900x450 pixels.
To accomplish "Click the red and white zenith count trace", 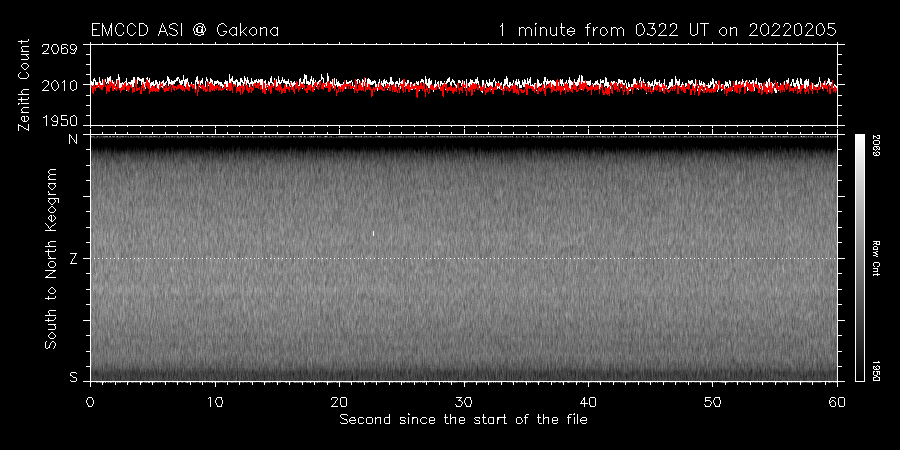I will pyautogui.click(x=464, y=86).
